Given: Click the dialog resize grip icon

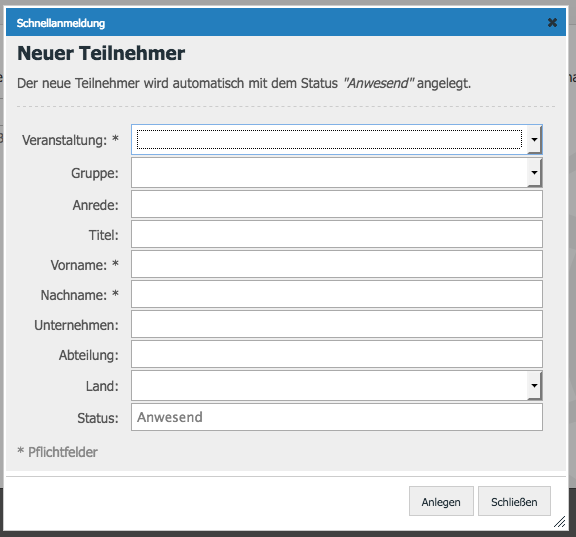Looking at the screenshot, I should [x=559, y=522].
